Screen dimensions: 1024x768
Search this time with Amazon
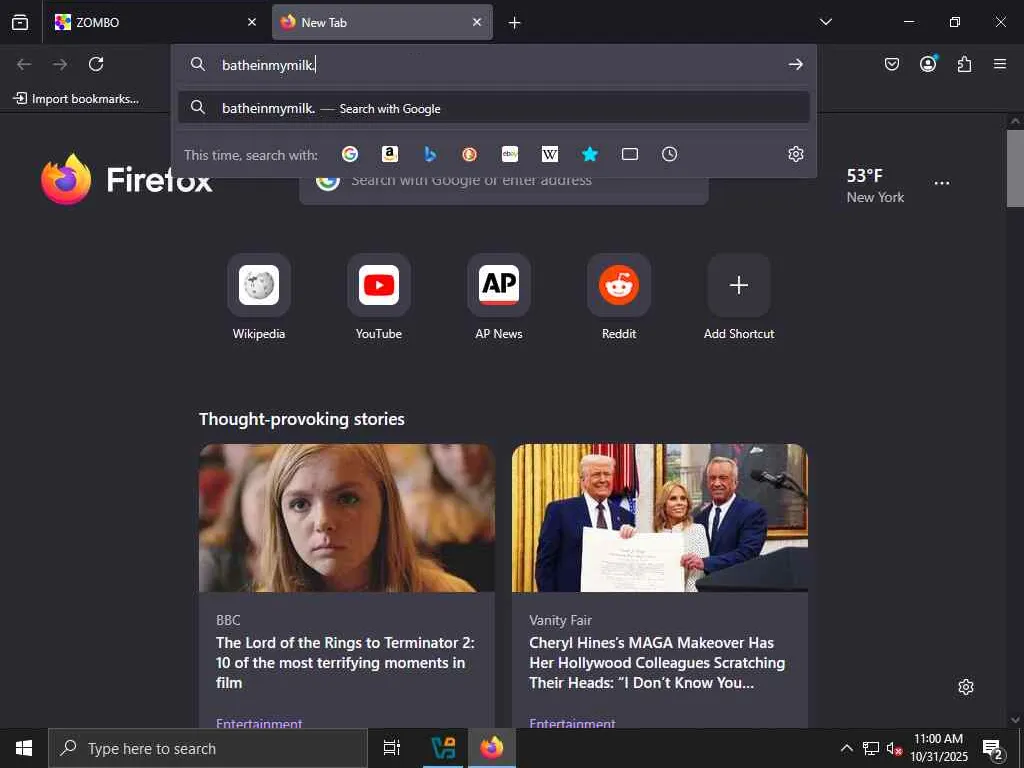390,154
